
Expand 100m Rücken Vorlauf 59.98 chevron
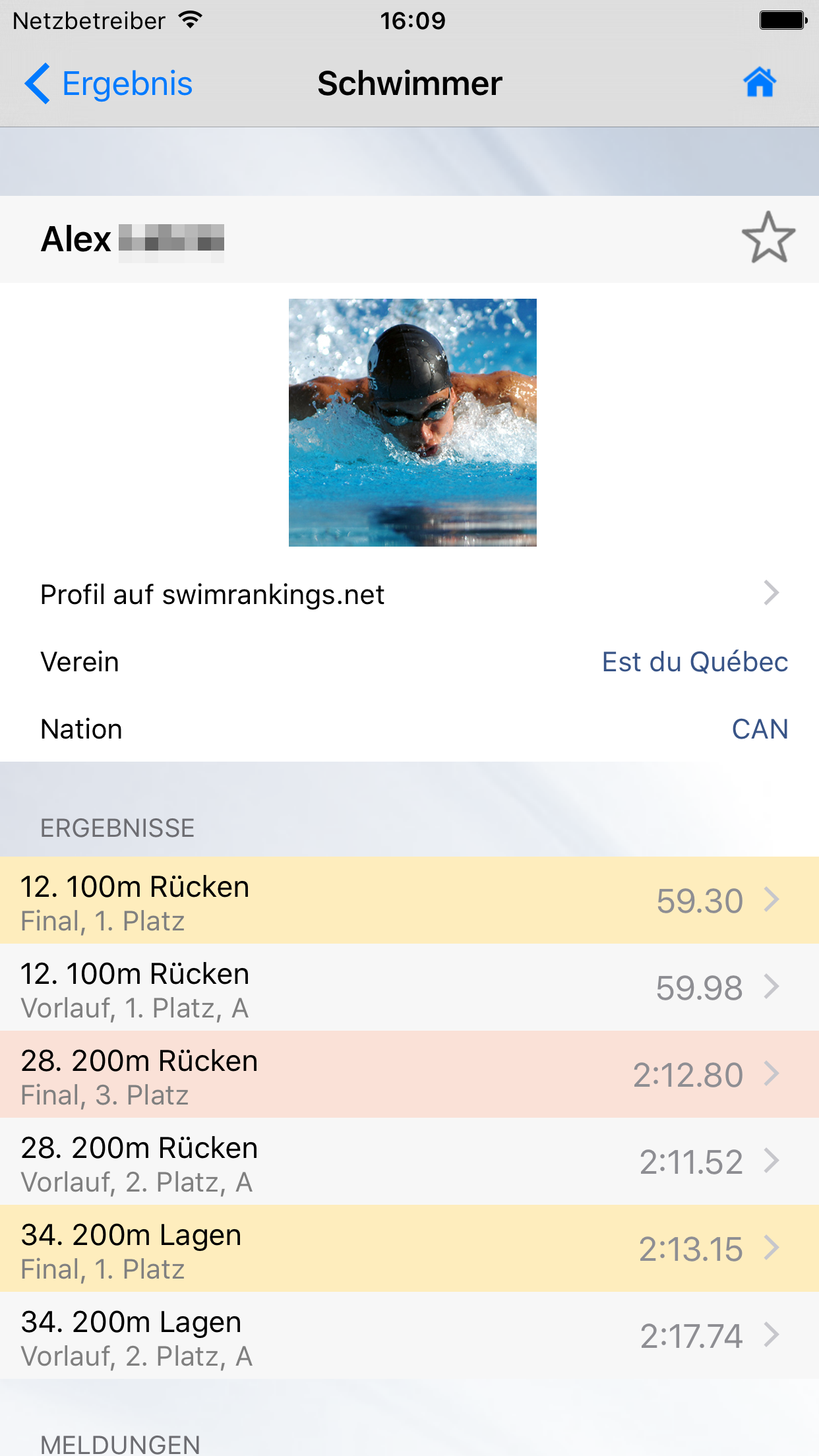[x=771, y=986]
